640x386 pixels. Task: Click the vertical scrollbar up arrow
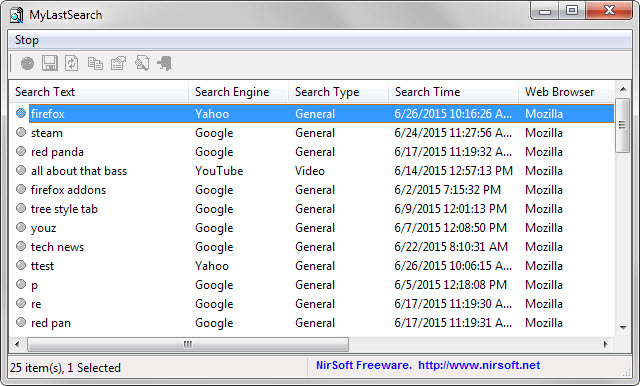tap(623, 89)
